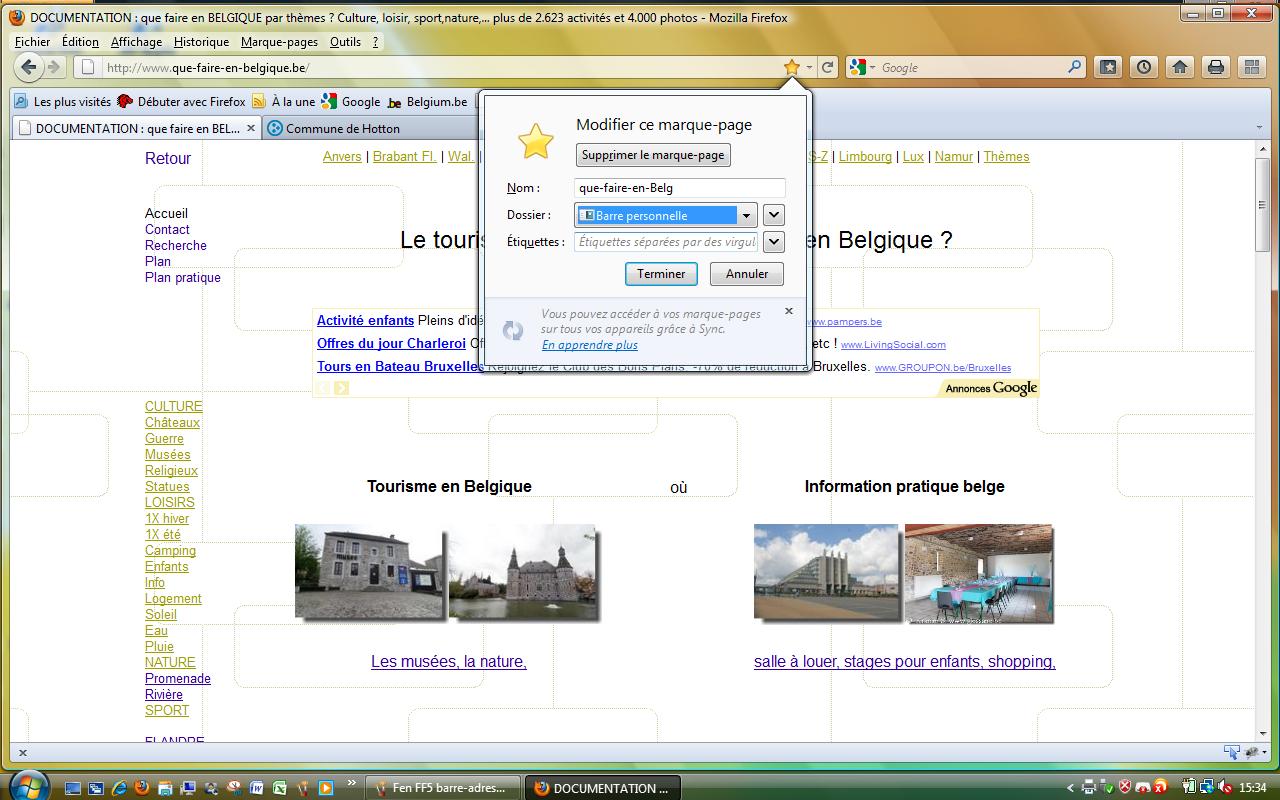This screenshot has height=800, width=1280.
Task: Click the Activité enfants ad link
Action: click(x=365, y=321)
